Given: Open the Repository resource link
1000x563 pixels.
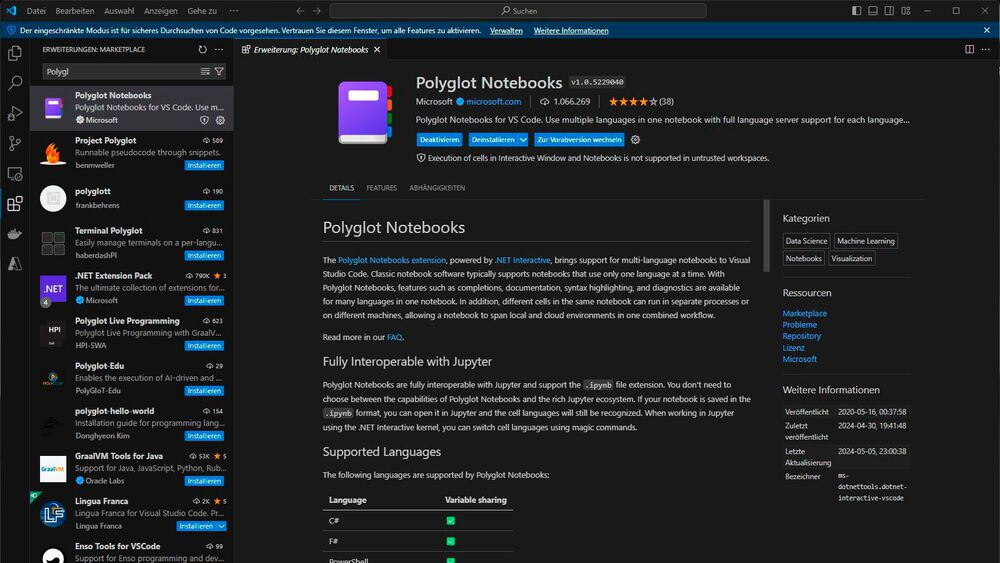Looking at the screenshot, I should tap(802, 336).
